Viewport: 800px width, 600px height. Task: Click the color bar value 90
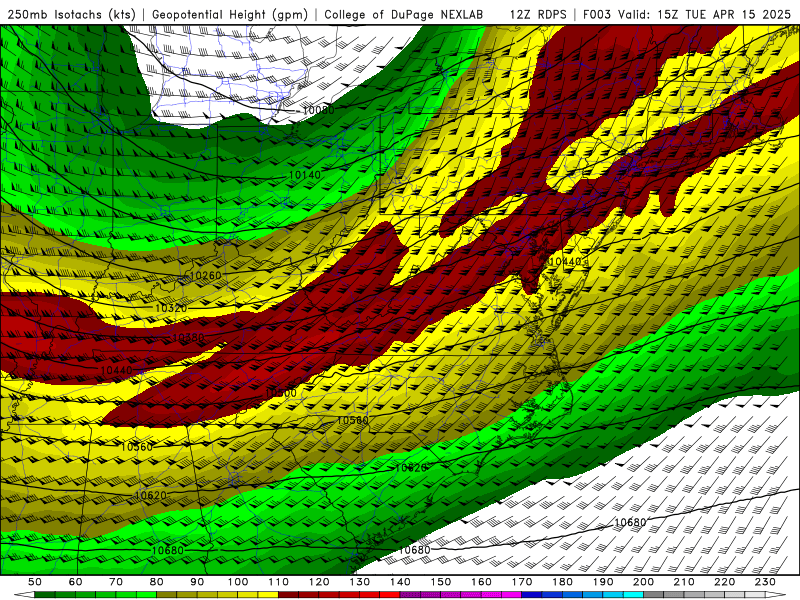click(197, 582)
